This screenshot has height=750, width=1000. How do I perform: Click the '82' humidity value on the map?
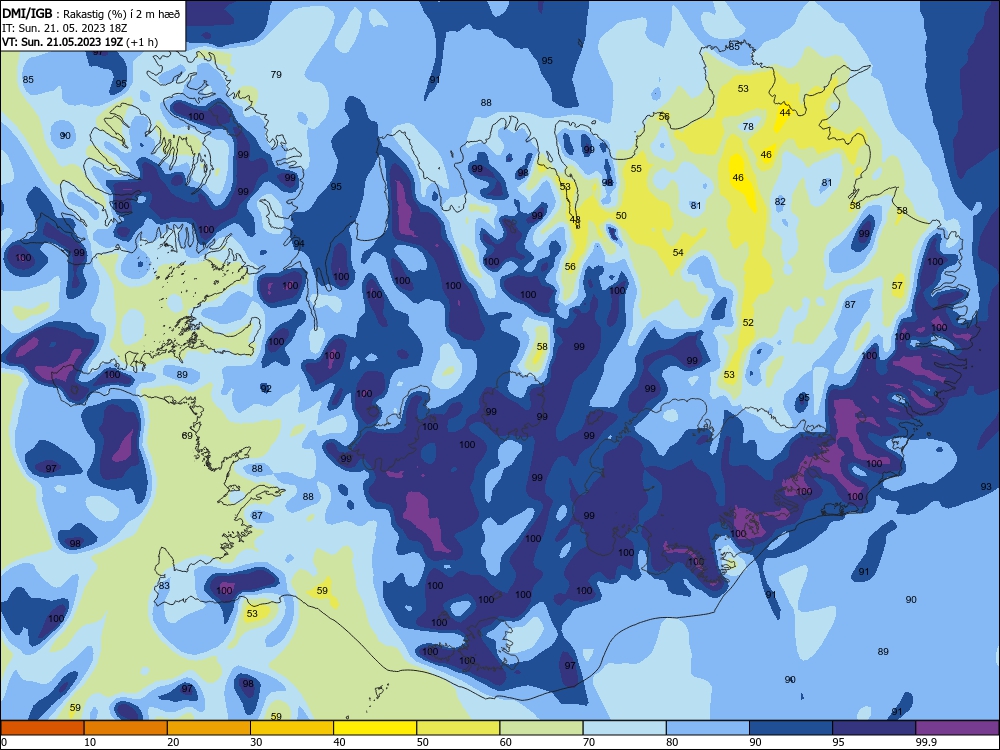click(x=780, y=202)
